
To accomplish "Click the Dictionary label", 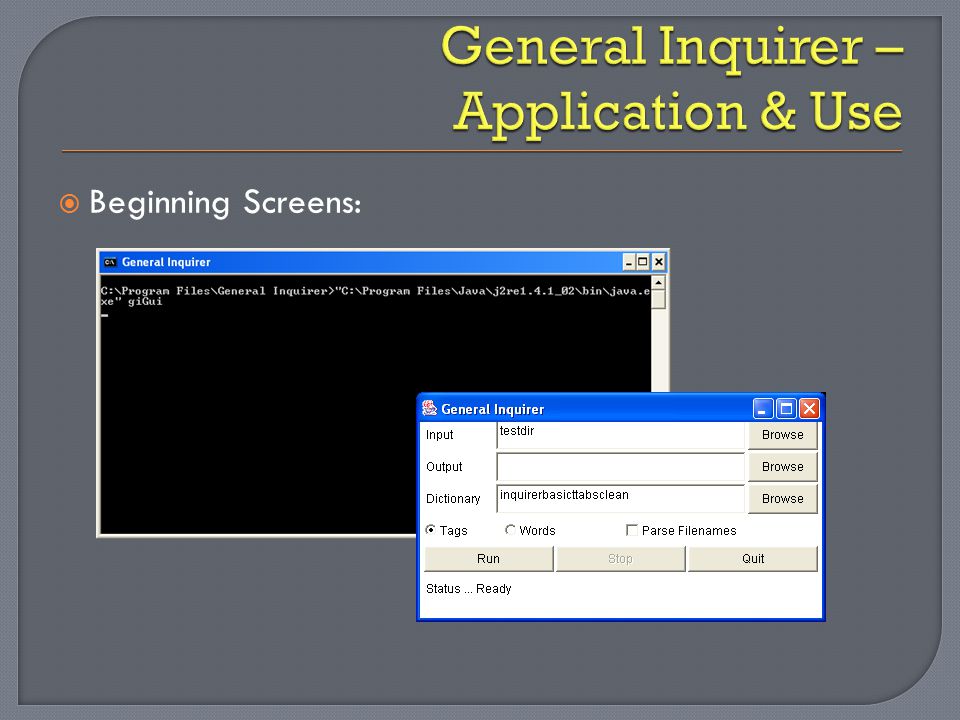I will coord(453,499).
